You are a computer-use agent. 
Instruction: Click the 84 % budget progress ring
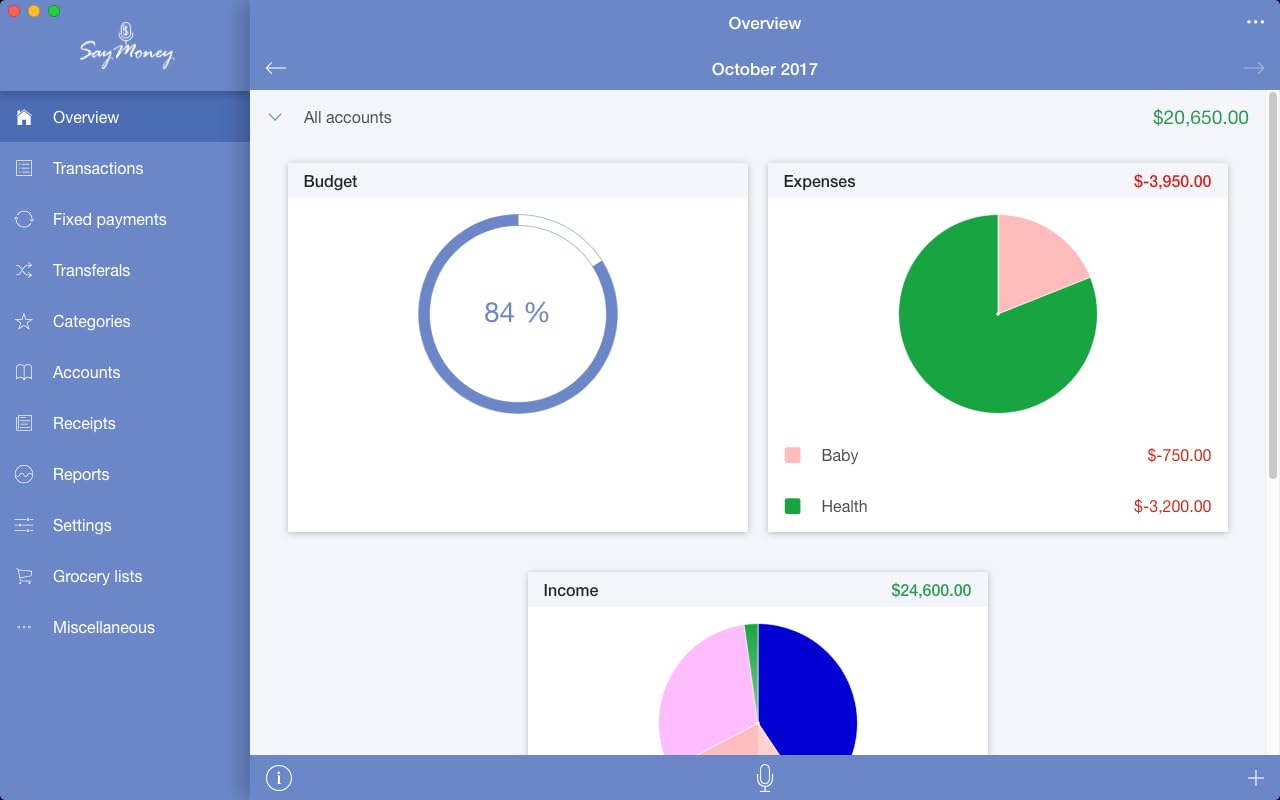click(x=518, y=313)
